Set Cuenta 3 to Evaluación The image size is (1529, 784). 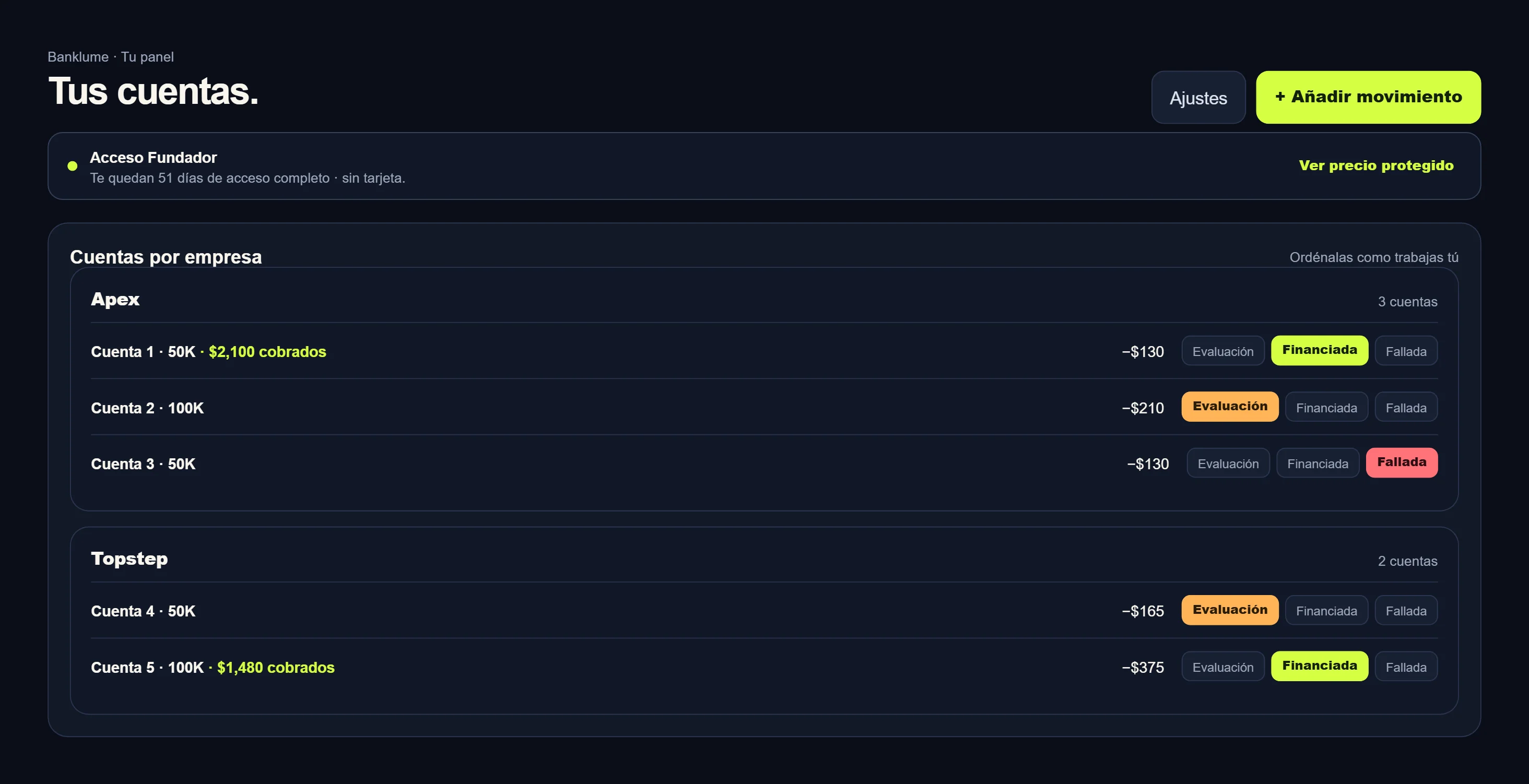1228,463
